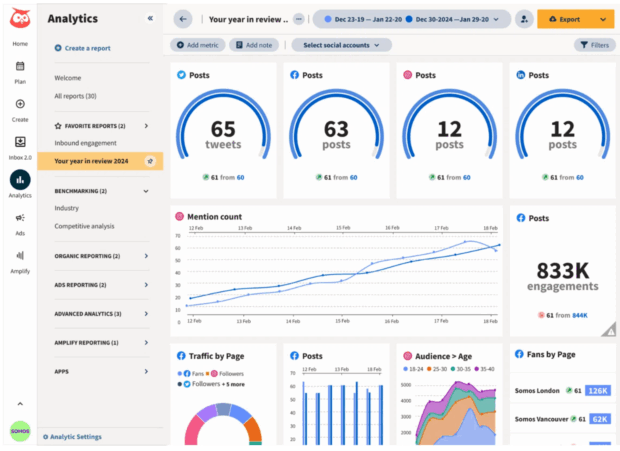The height and width of the screenshot is (451, 620).
Task: Toggle favorite star on Your year in review 2024
Action: 150,161
